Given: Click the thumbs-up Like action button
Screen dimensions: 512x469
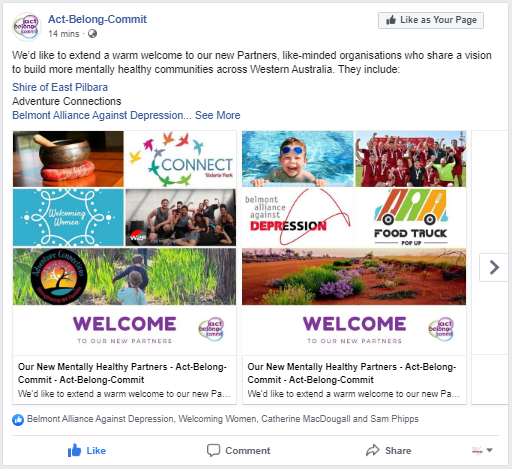Looking at the screenshot, I should [87, 450].
